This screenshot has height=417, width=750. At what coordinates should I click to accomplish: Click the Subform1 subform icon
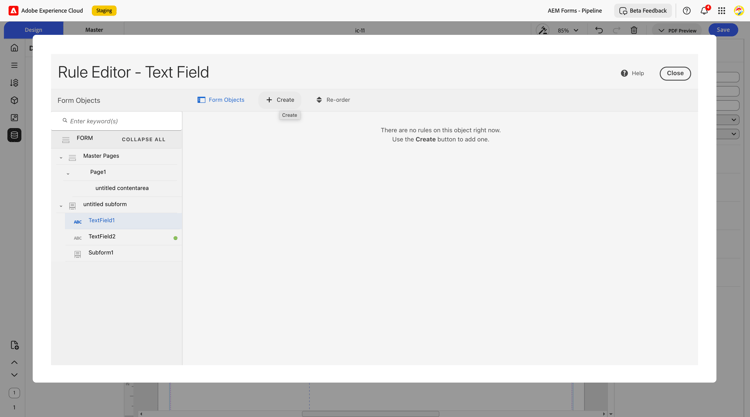pos(77,254)
